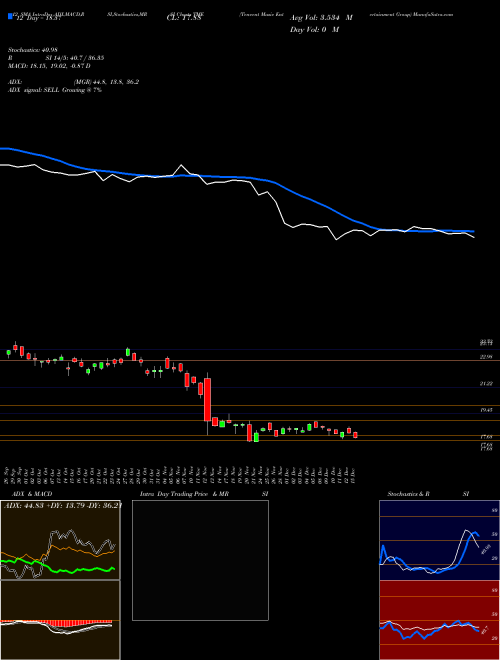The height and width of the screenshot is (660, 500).
Task: Click the "Stochastics & R" panel title
Action: [409, 494]
